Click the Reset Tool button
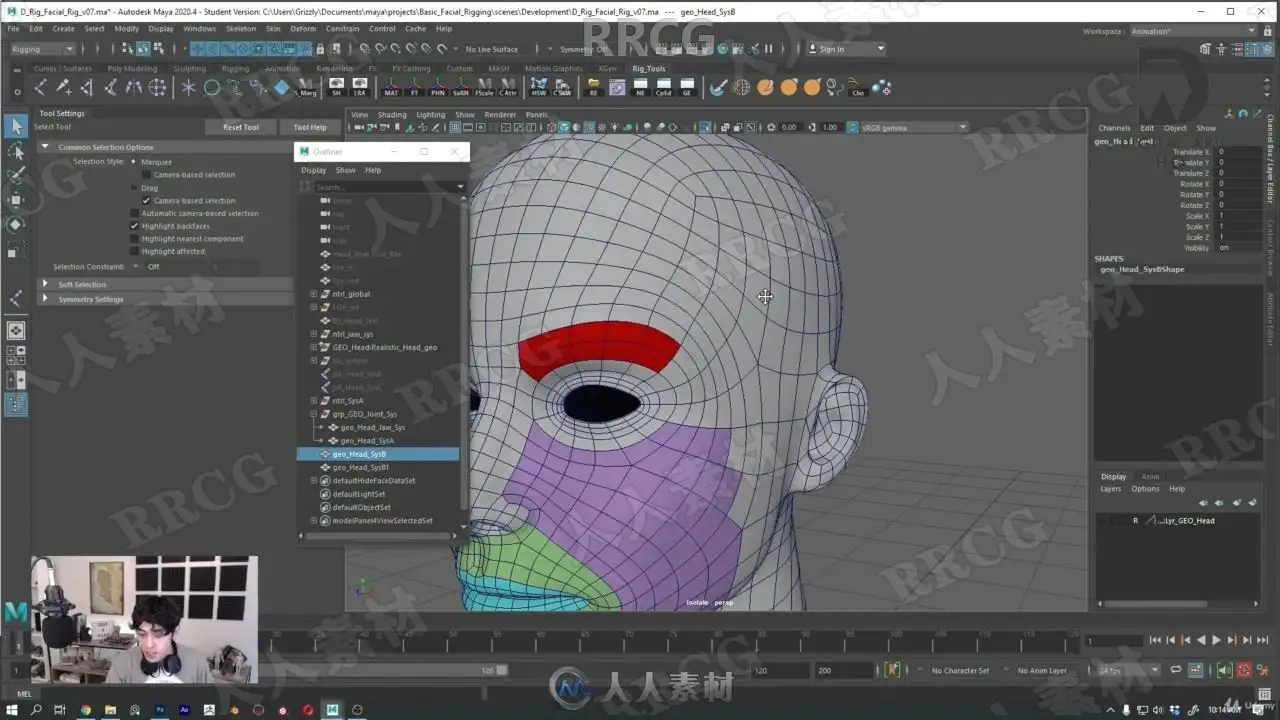Viewport: 1280px width, 720px height. click(x=240, y=127)
